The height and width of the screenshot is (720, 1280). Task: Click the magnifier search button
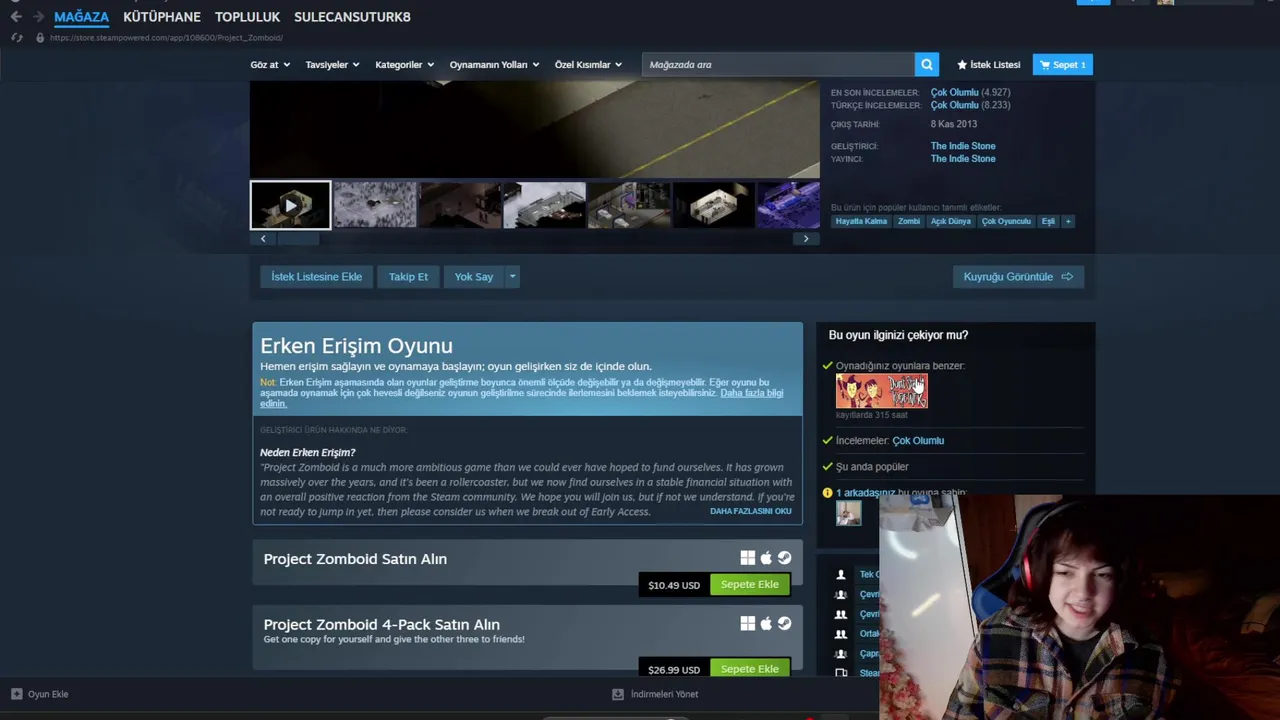coord(927,65)
